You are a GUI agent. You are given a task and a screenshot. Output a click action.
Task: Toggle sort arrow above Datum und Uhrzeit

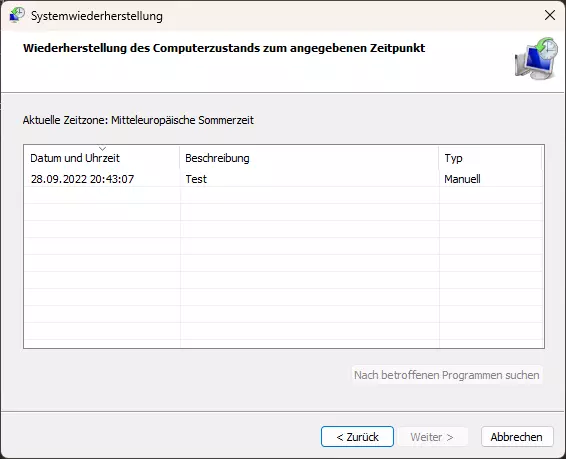(102, 149)
